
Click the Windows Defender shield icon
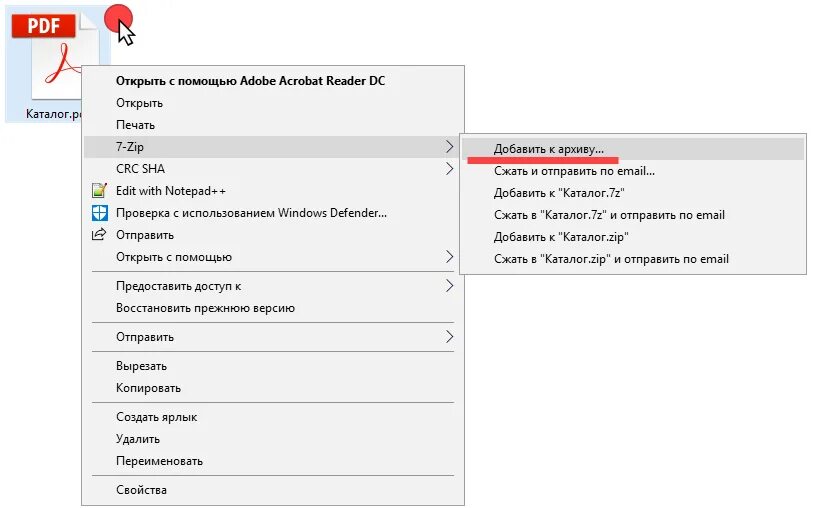point(99,213)
